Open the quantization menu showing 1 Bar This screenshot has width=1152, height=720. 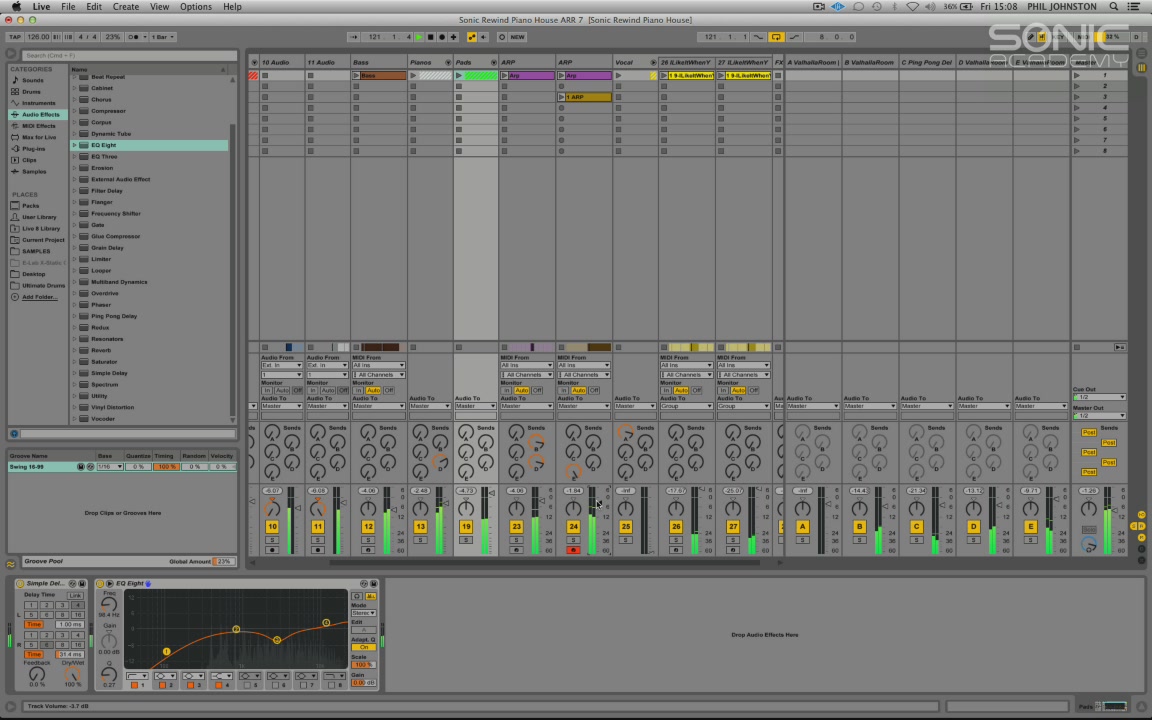(162, 37)
